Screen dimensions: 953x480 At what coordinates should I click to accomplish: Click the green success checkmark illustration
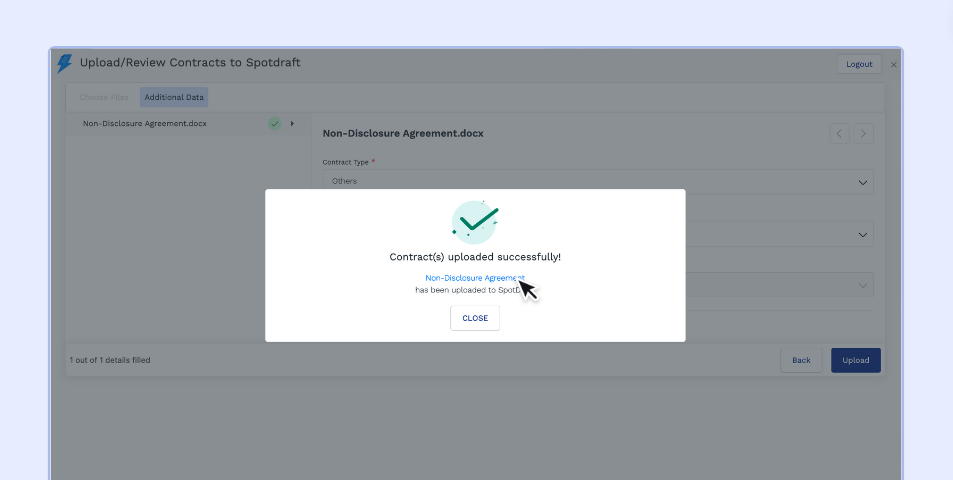pyautogui.click(x=475, y=221)
